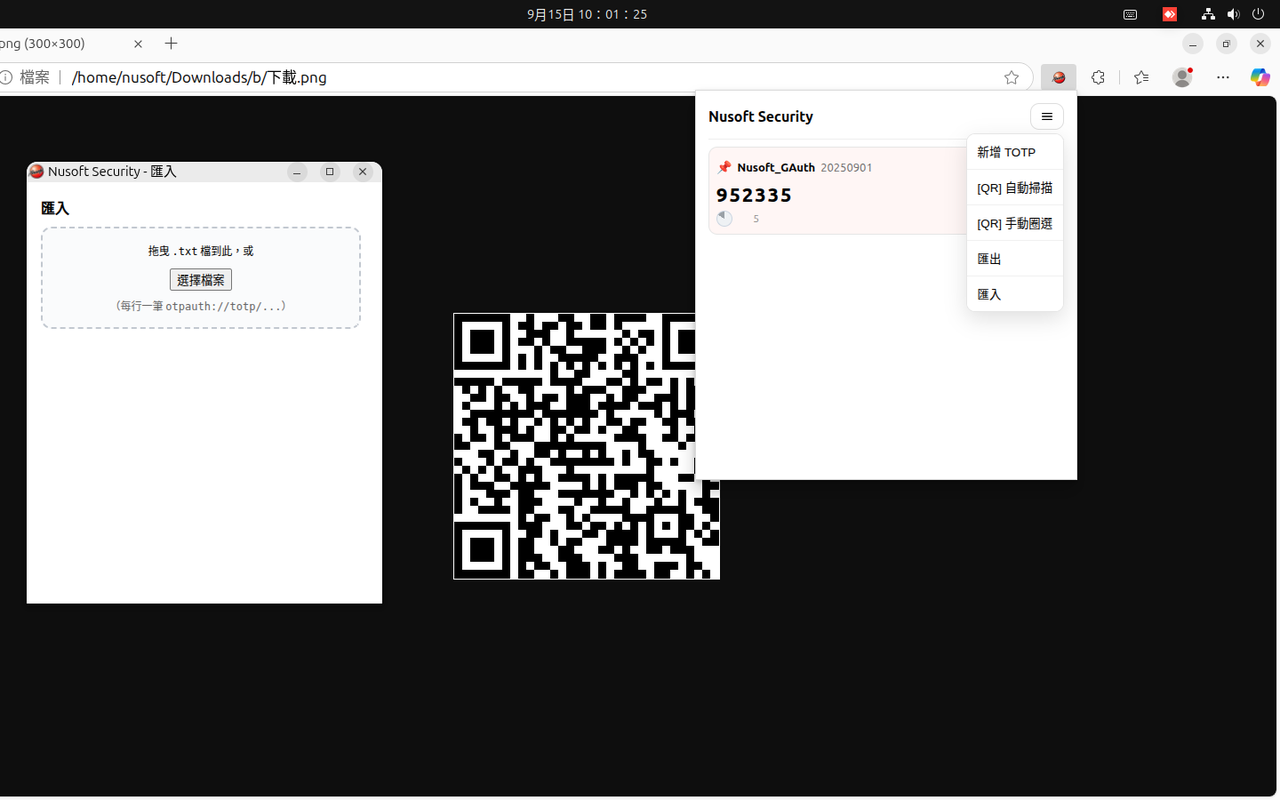Choose [QR] 自動掃描 from the menu
The width and height of the screenshot is (1280, 800).
coord(1014,188)
